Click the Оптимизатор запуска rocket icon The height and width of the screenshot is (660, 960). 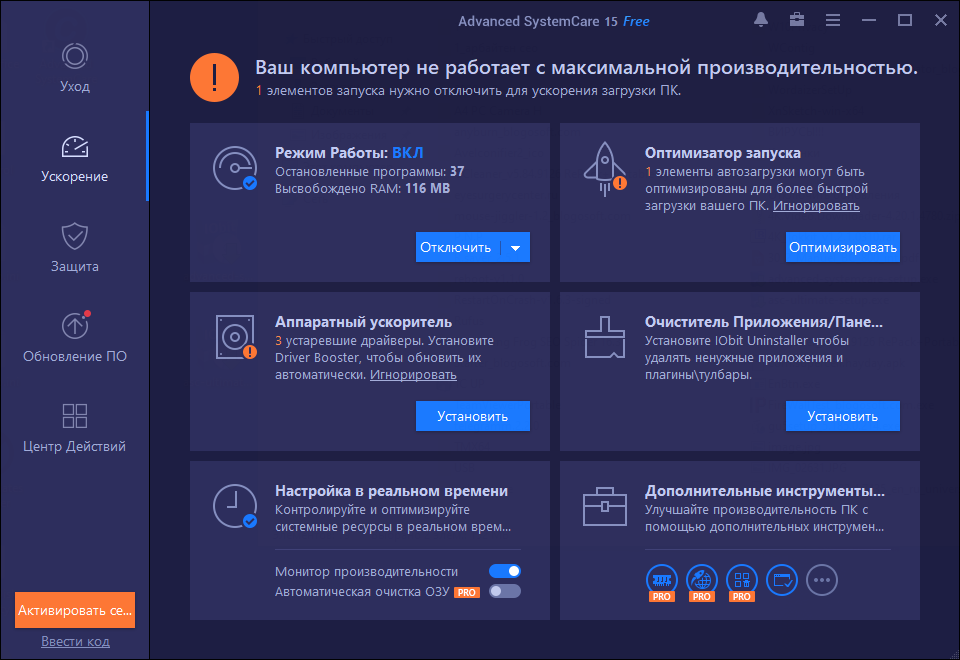click(x=605, y=170)
